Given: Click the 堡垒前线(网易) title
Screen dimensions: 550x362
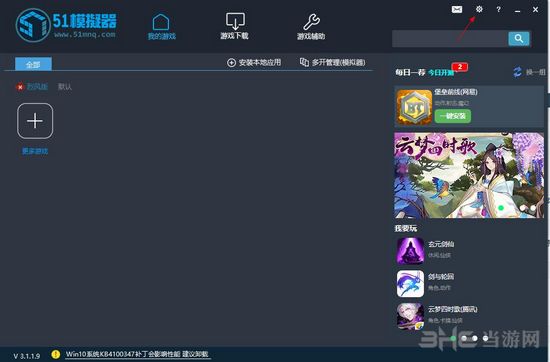Looking at the screenshot, I should [x=456, y=92].
